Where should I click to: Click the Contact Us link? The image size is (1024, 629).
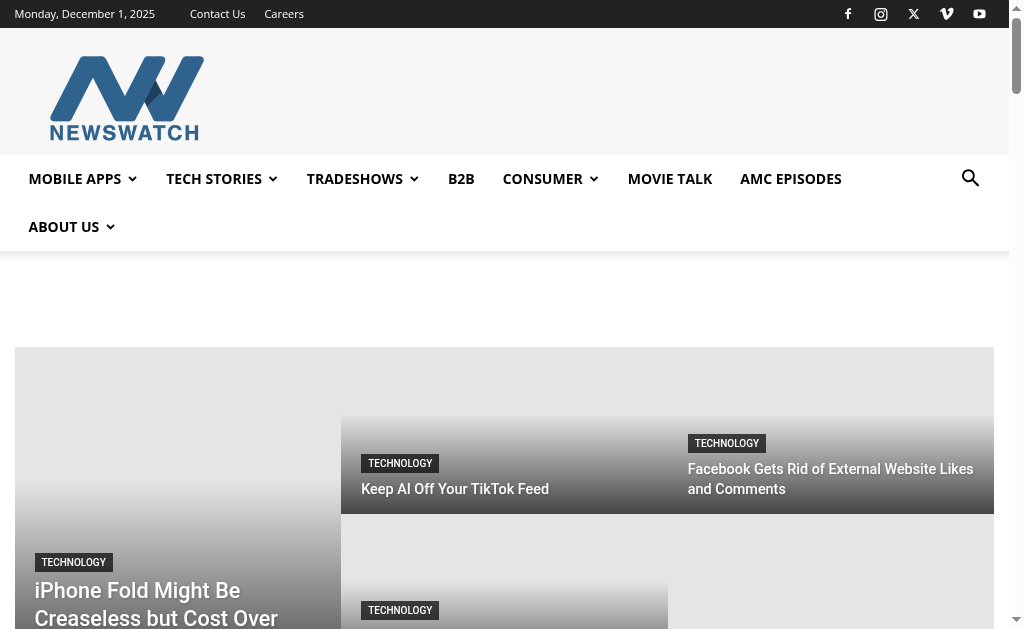click(x=217, y=14)
